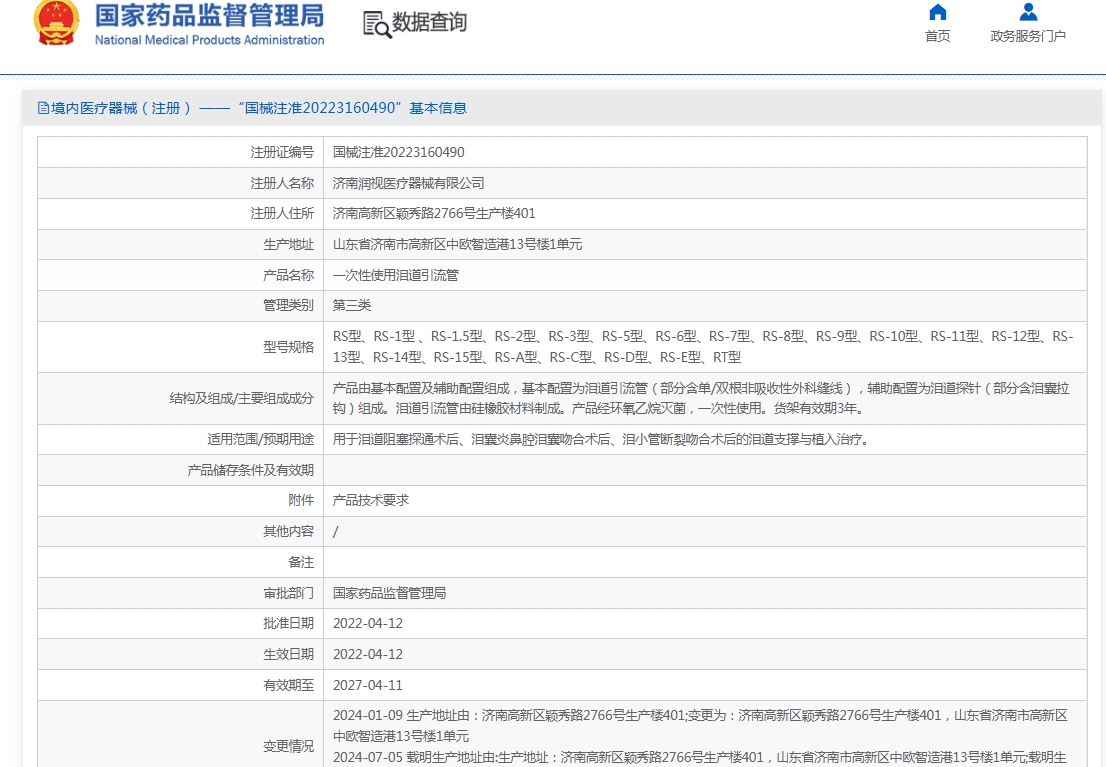Open 首页 link text

point(937,36)
